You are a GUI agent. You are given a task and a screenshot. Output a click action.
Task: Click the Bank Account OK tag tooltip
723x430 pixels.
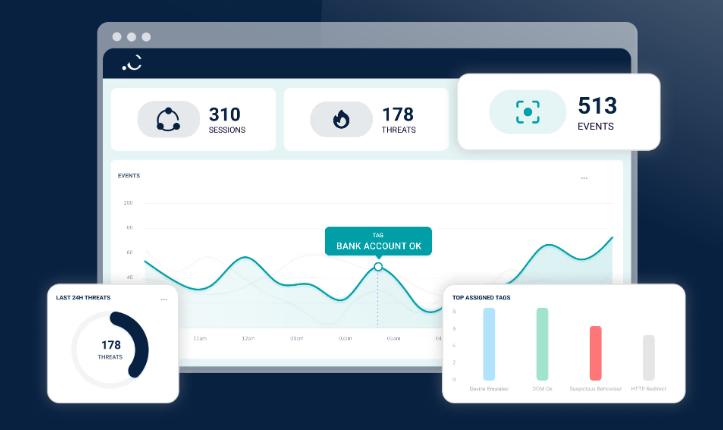[x=378, y=241]
